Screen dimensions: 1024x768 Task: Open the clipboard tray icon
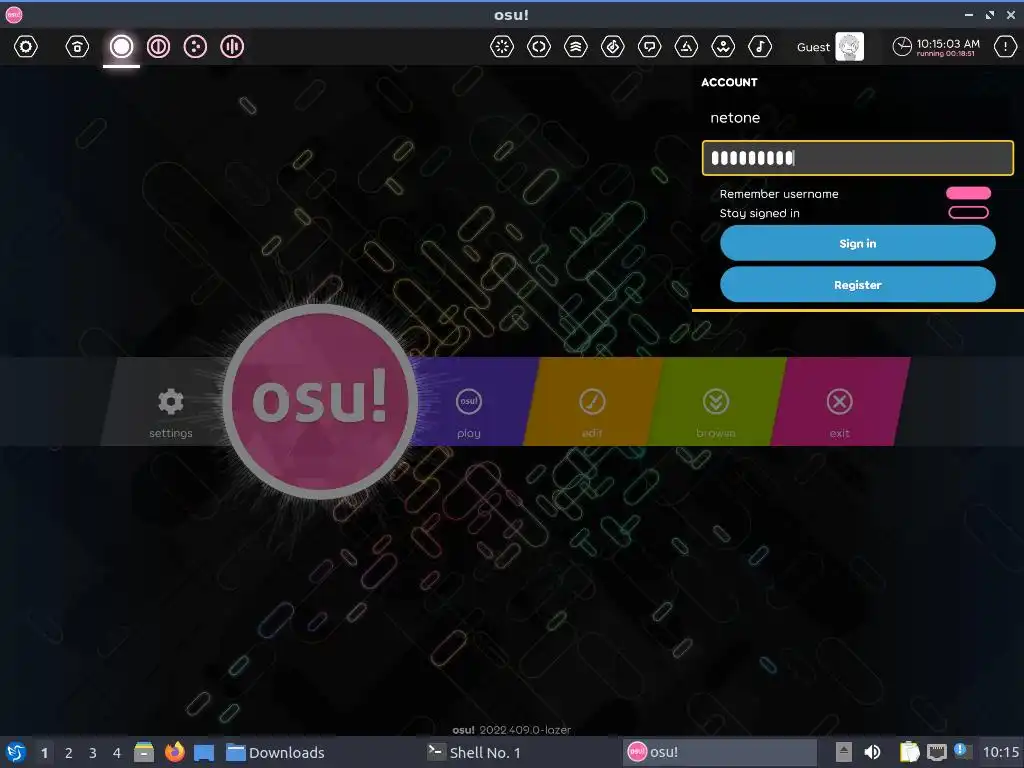[909, 752]
